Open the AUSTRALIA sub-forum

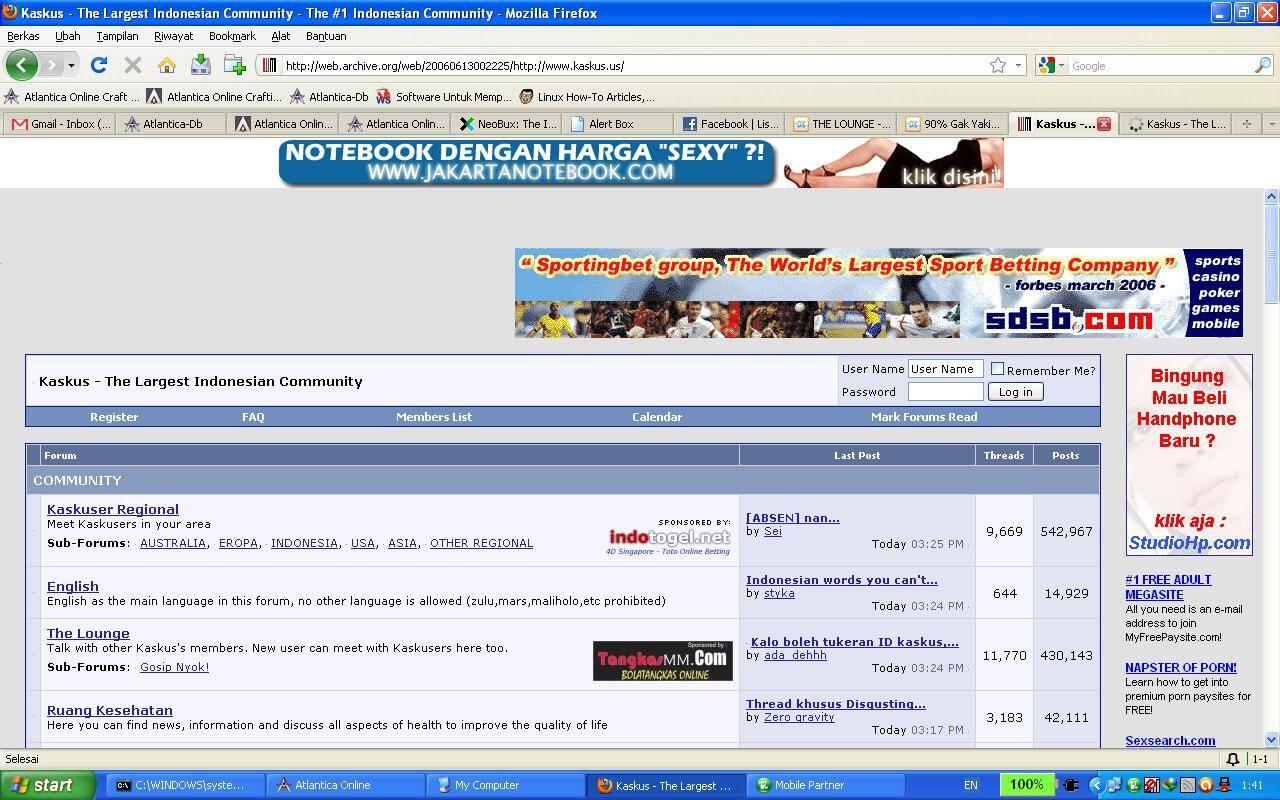[173, 543]
